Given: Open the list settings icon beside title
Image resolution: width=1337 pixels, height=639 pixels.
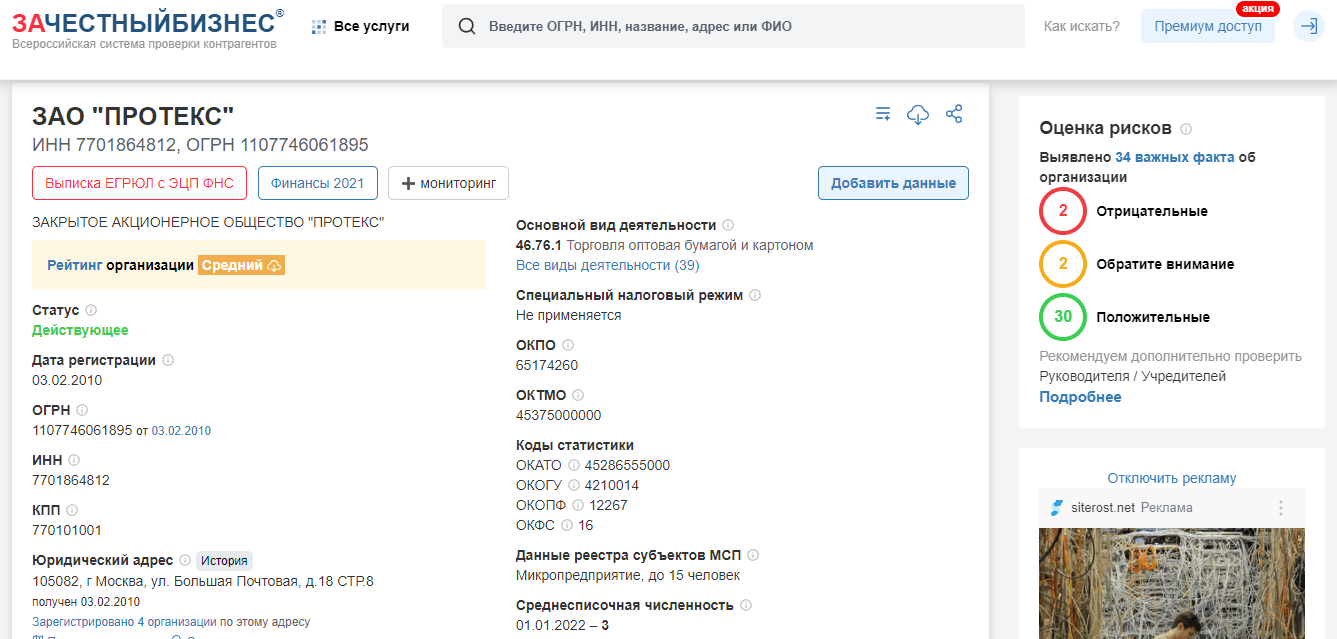Looking at the screenshot, I should pyautogui.click(x=883, y=114).
